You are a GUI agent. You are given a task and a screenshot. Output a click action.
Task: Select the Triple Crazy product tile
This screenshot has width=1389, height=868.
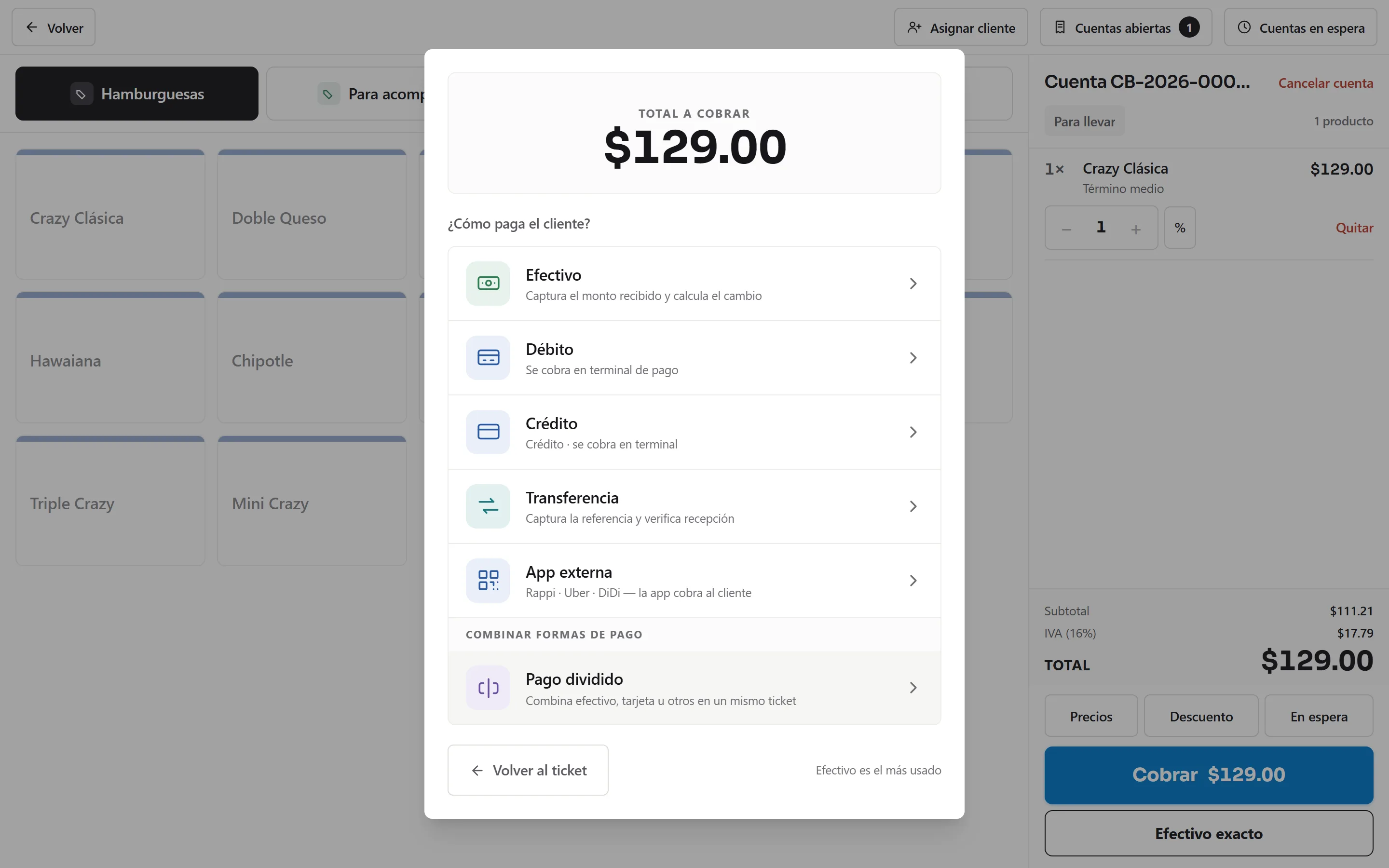(x=110, y=501)
